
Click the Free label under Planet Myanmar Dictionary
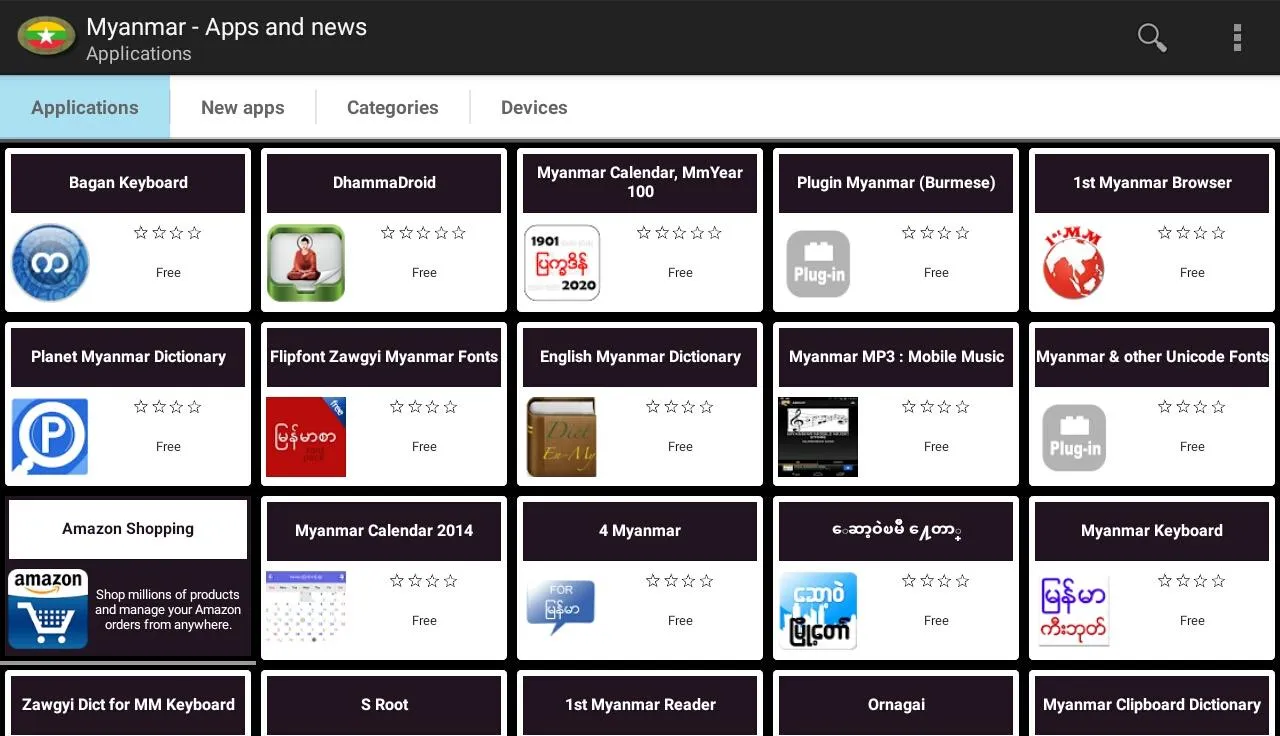pos(168,447)
